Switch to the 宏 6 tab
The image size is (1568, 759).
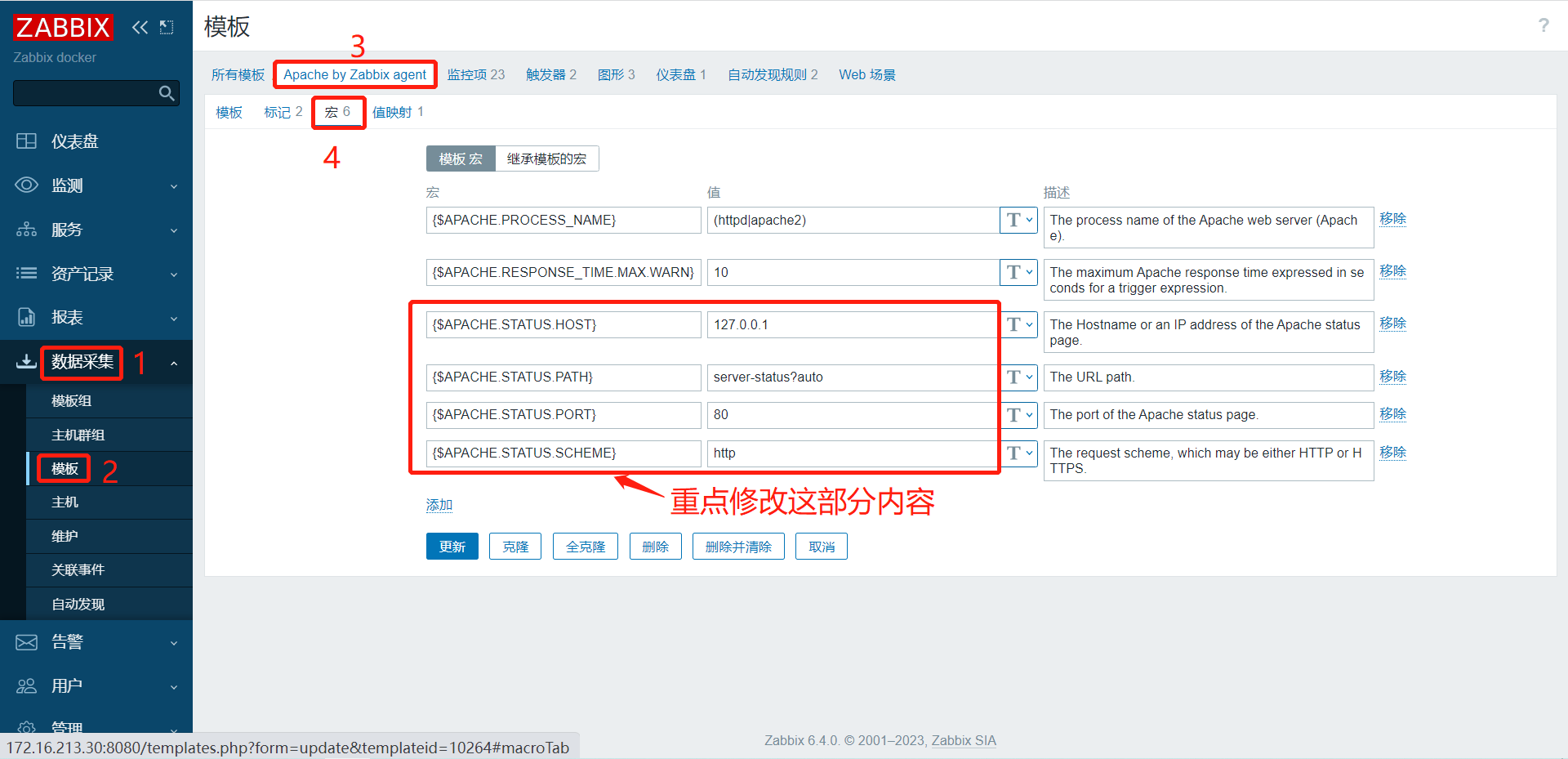tap(337, 112)
